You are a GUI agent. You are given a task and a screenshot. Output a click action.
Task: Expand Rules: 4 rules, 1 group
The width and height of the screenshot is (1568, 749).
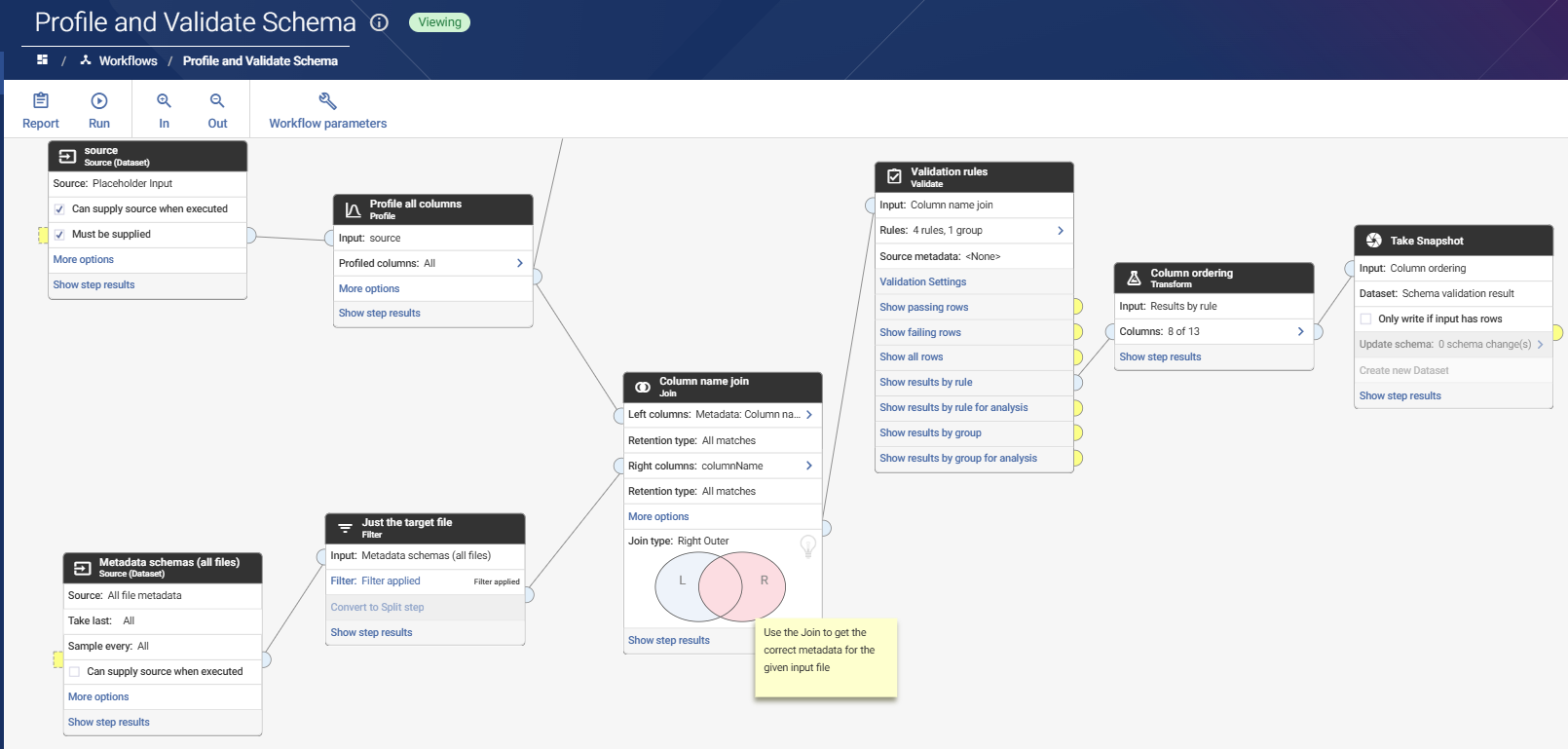(x=1061, y=231)
